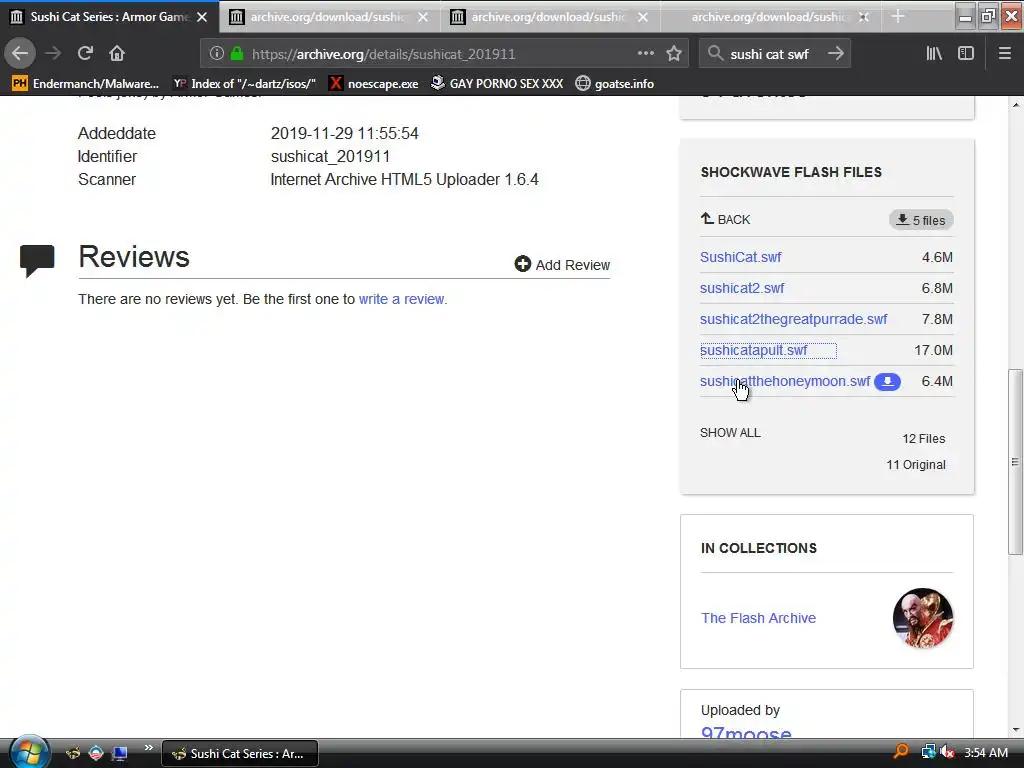Close the second archive.org download tab
The image size is (1024, 768).
(x=423, y=17)
